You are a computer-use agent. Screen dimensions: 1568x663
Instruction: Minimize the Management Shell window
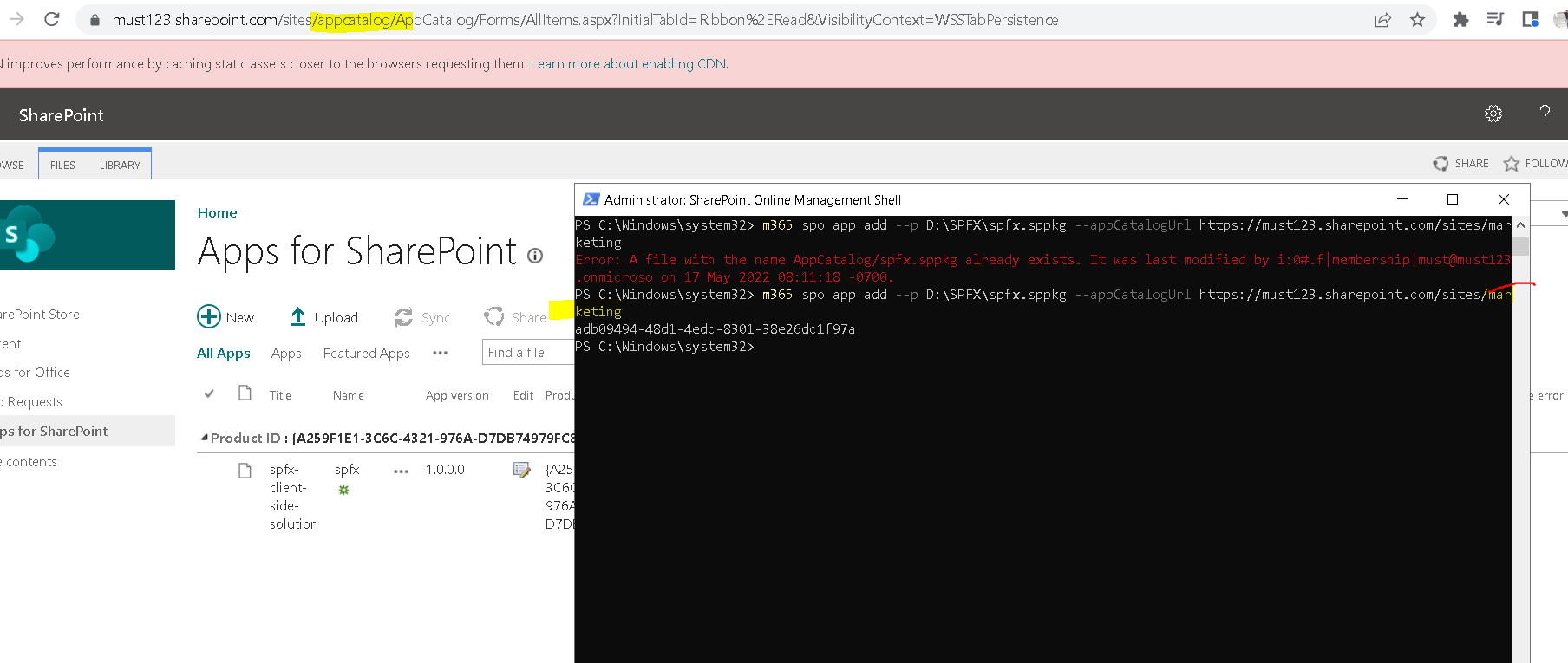1401,199
